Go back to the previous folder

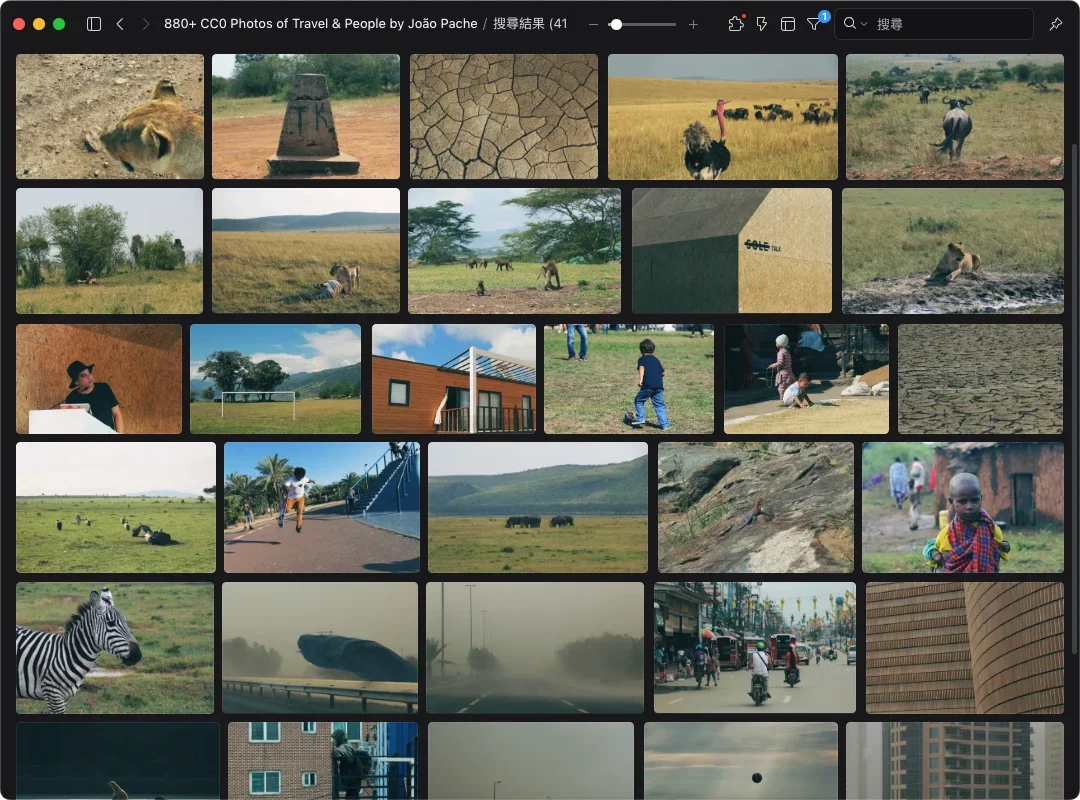120,24
